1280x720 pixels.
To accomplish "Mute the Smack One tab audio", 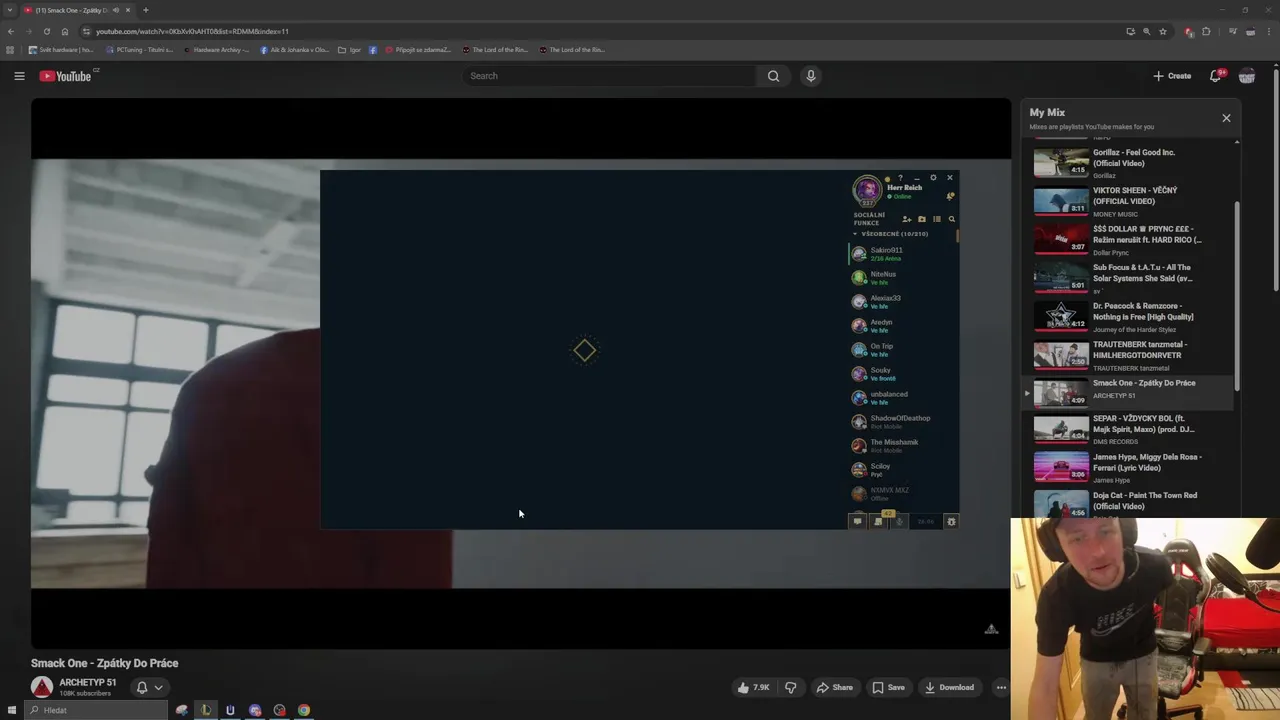I will (x=116, y=10).
